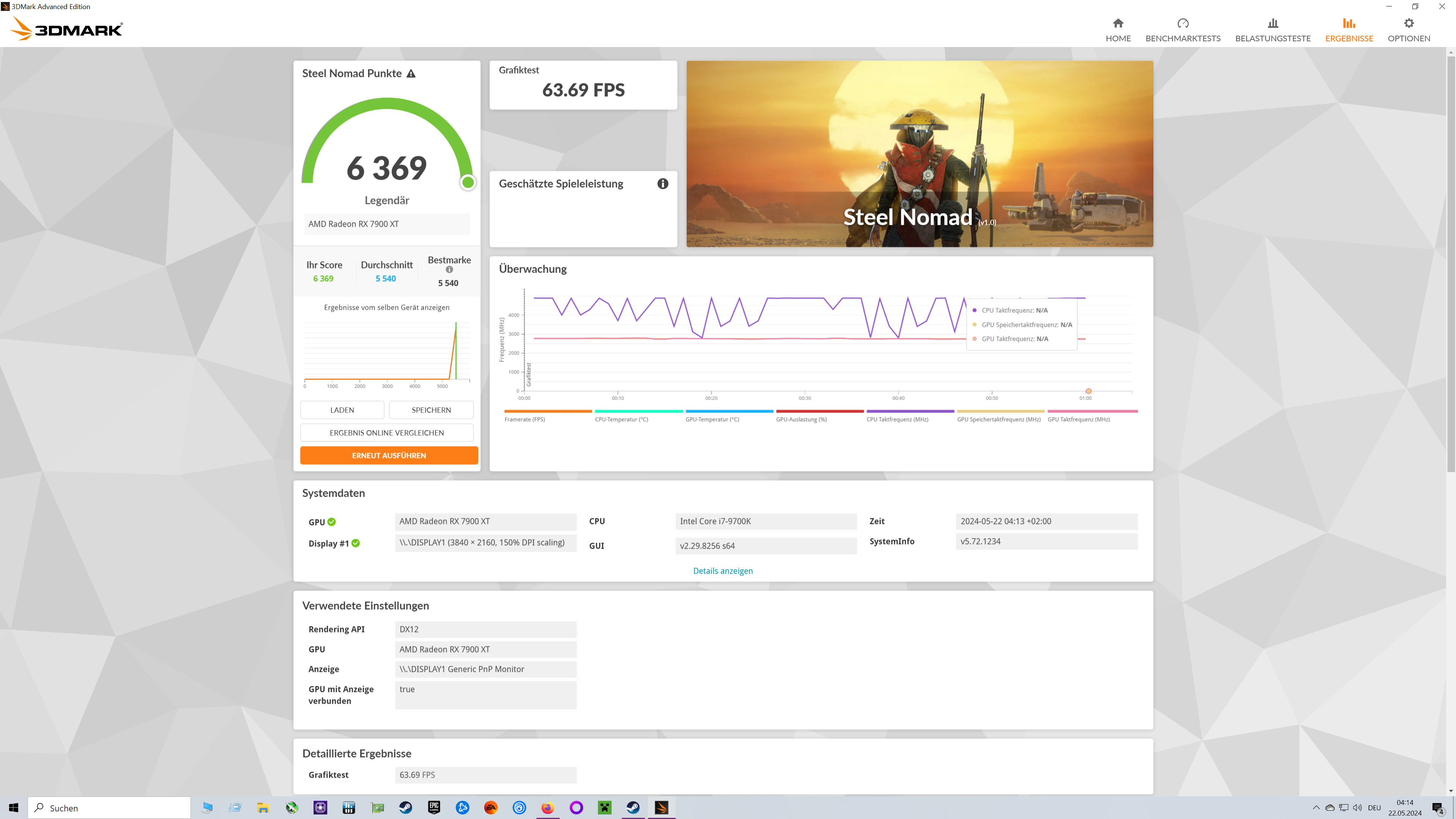This screenshot has width=1456, height=819.
Task: Expand system details via Details anzeigen
Action: pyautogui.click(x=722, y=571)
